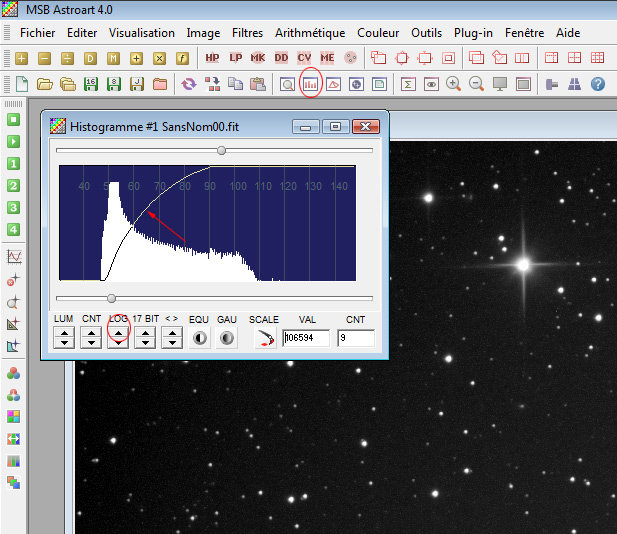Screen dimensions: 617x534
Task: Click the lower histogram slider handle
Action: (112, 299)
